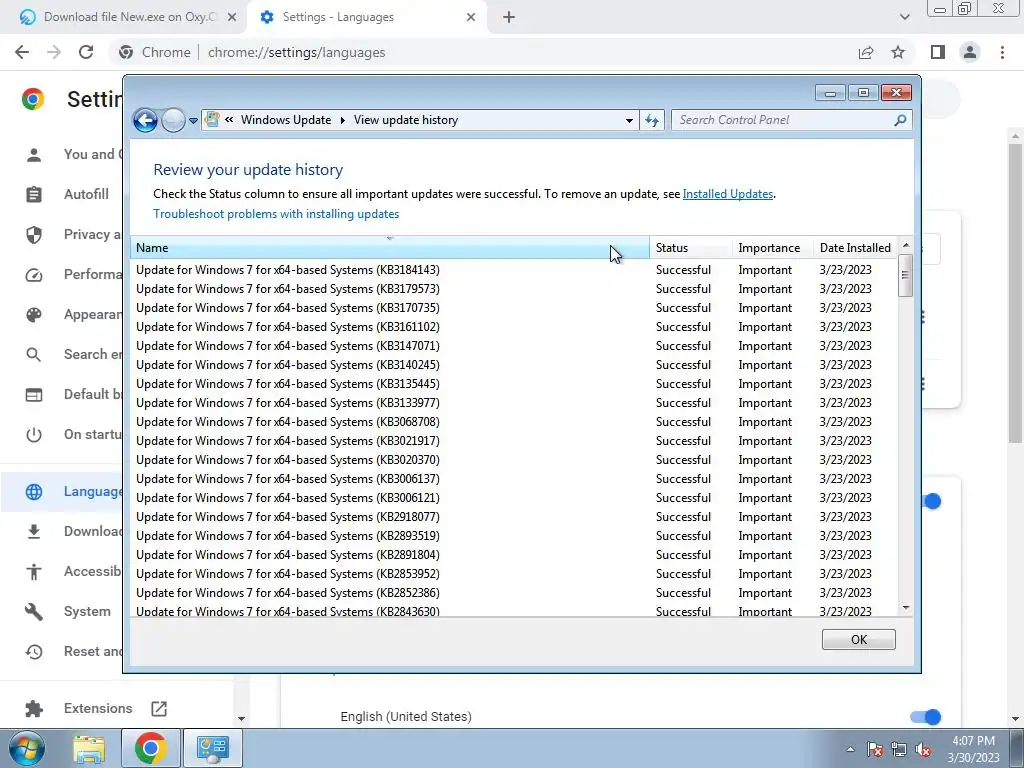1024x768 pixels.
Task: Open Appearance palette icon in Chrome settings
Action: tap(34, 315)
